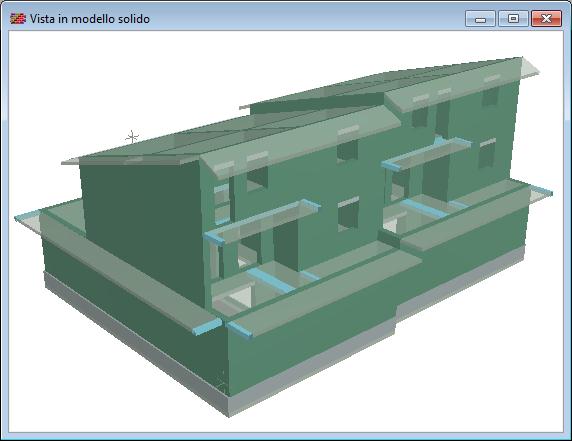Viewport: 572px width, 441px height.
Task: Click the blue slab edge at the far right corner
Action: 542,190
